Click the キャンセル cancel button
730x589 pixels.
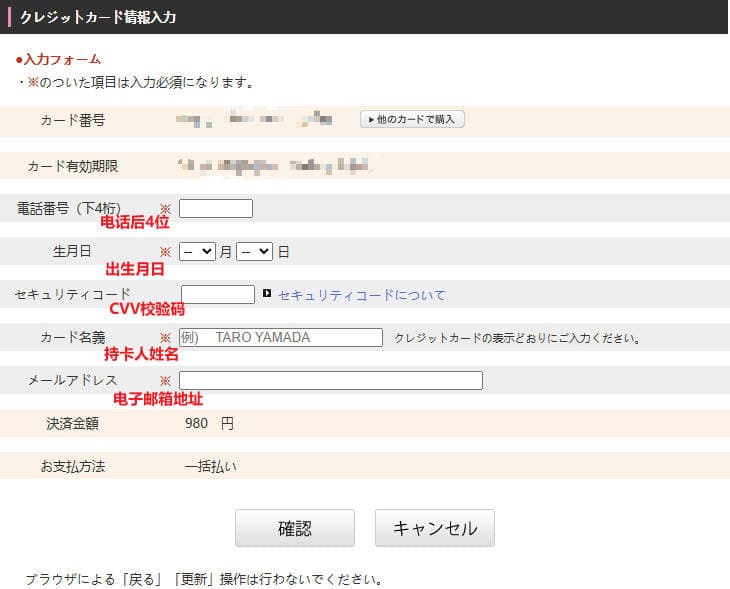[x=435, y=528]
